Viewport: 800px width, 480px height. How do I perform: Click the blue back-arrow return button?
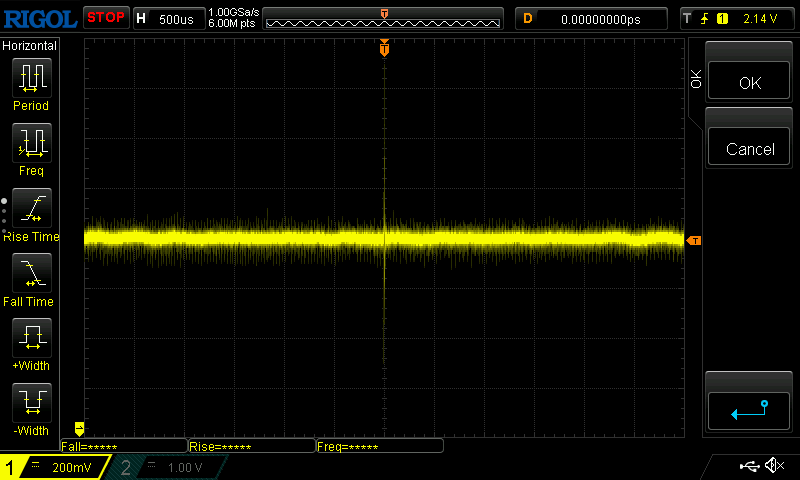coord(749,411)
